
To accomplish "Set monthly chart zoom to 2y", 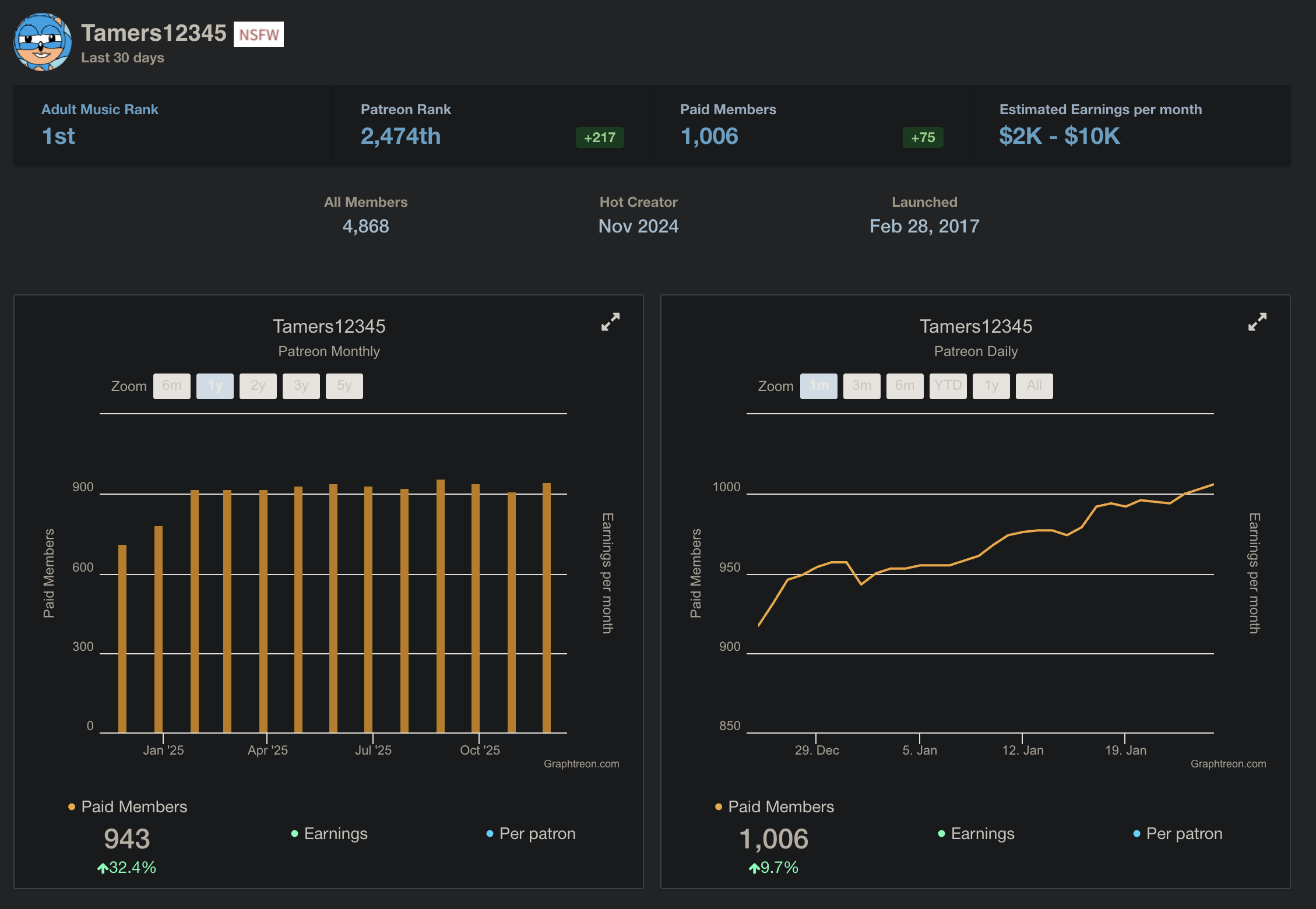I will click(258, 386).
